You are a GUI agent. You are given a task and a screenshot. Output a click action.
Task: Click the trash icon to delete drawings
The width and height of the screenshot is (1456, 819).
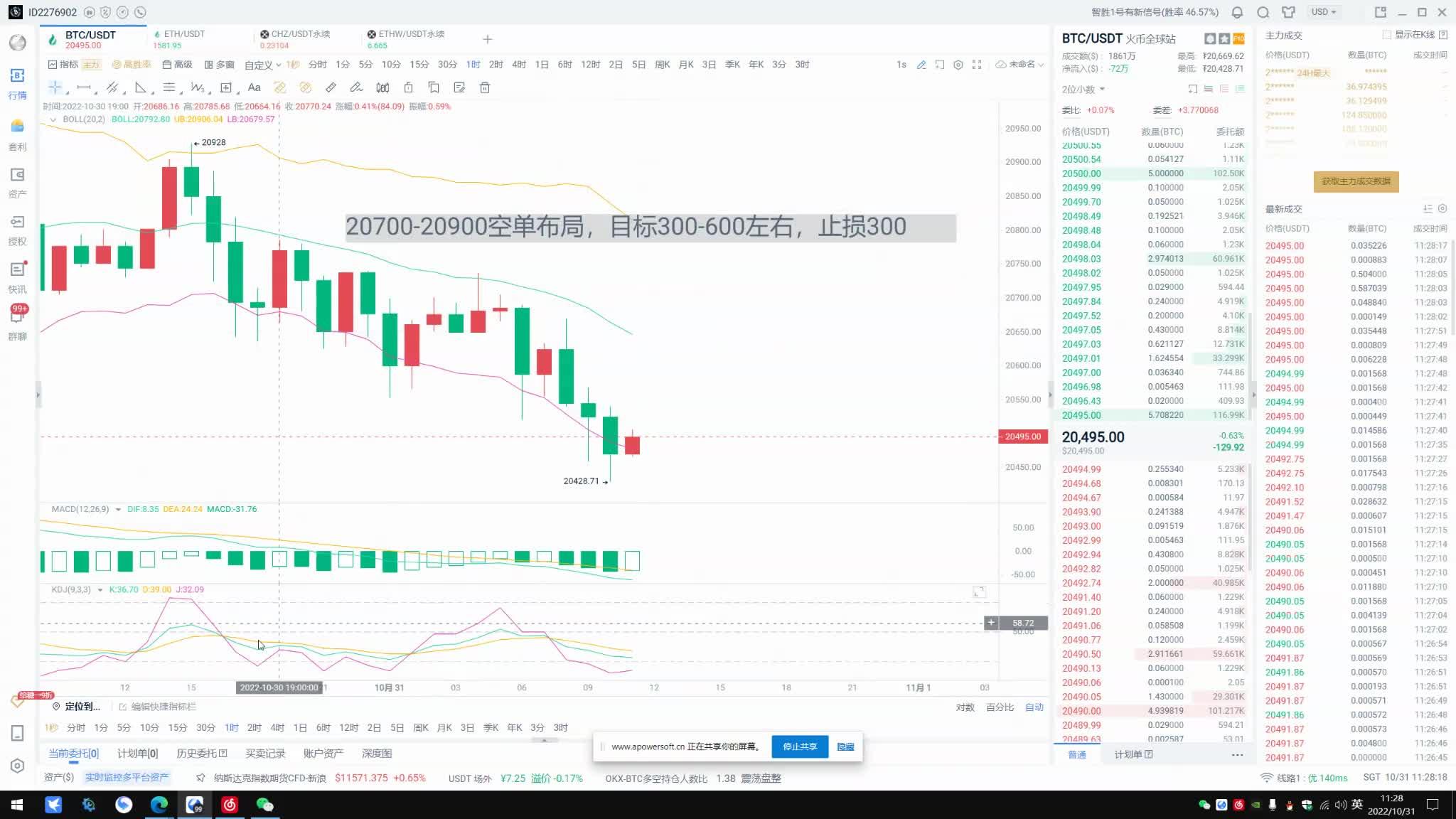click(x=485, y=87)
